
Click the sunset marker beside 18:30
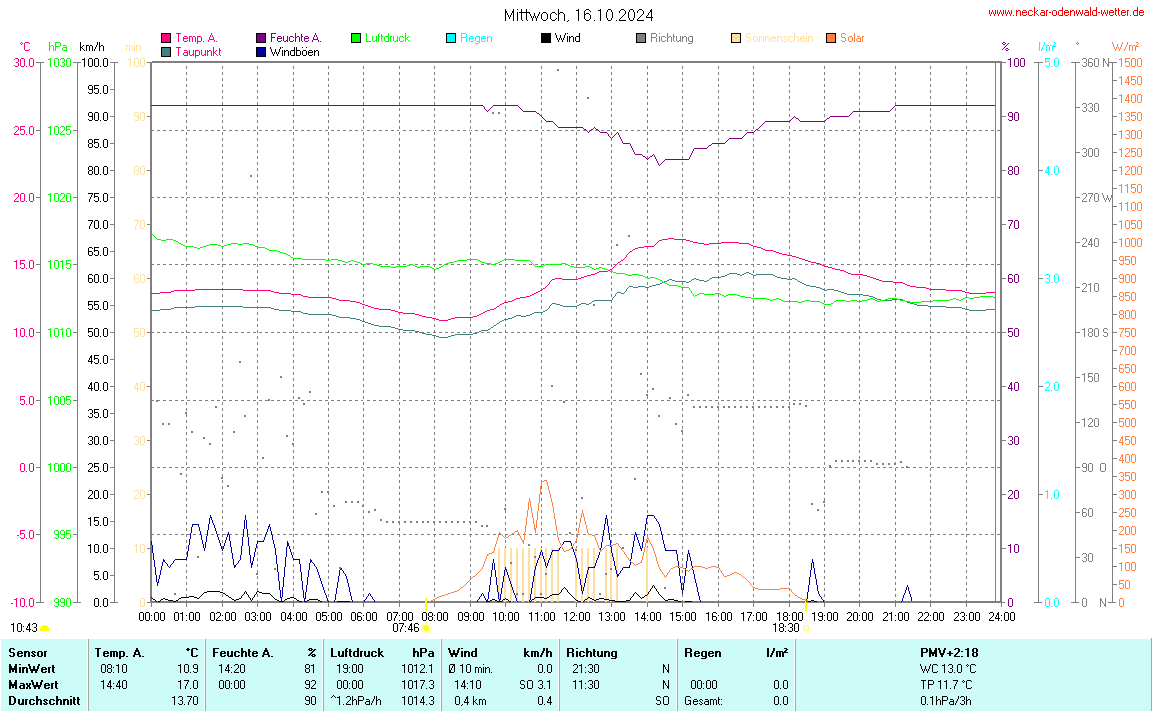(807, 628)
